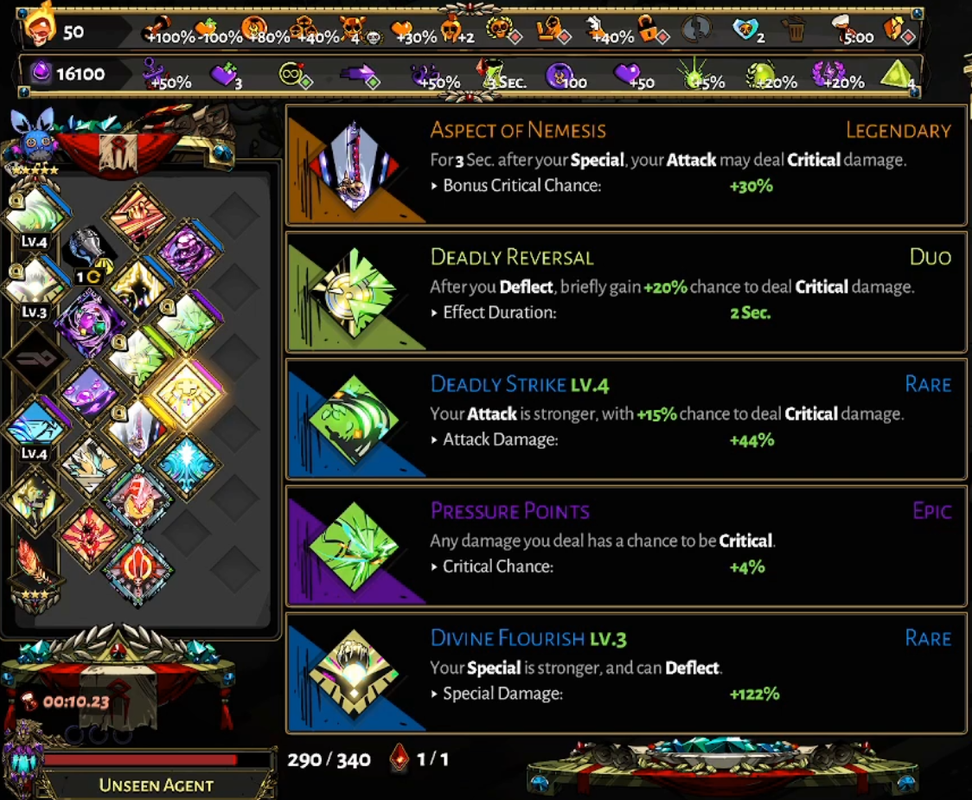The image size is (972, 800).
Task: Click the Deadly Reversal duo boon icon
Action: [x=354, y=292]
